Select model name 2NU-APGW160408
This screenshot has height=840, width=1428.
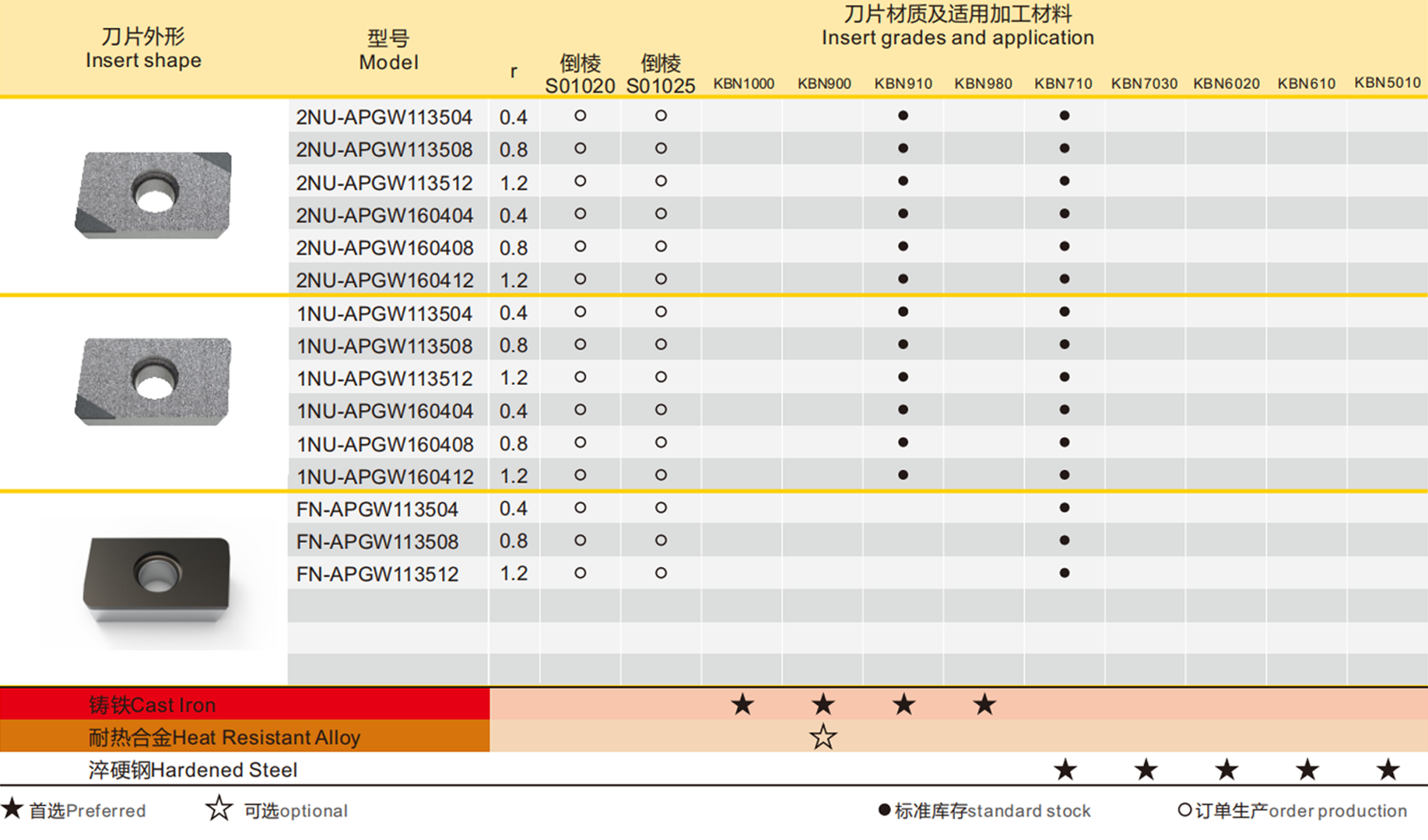coord(384,247)
